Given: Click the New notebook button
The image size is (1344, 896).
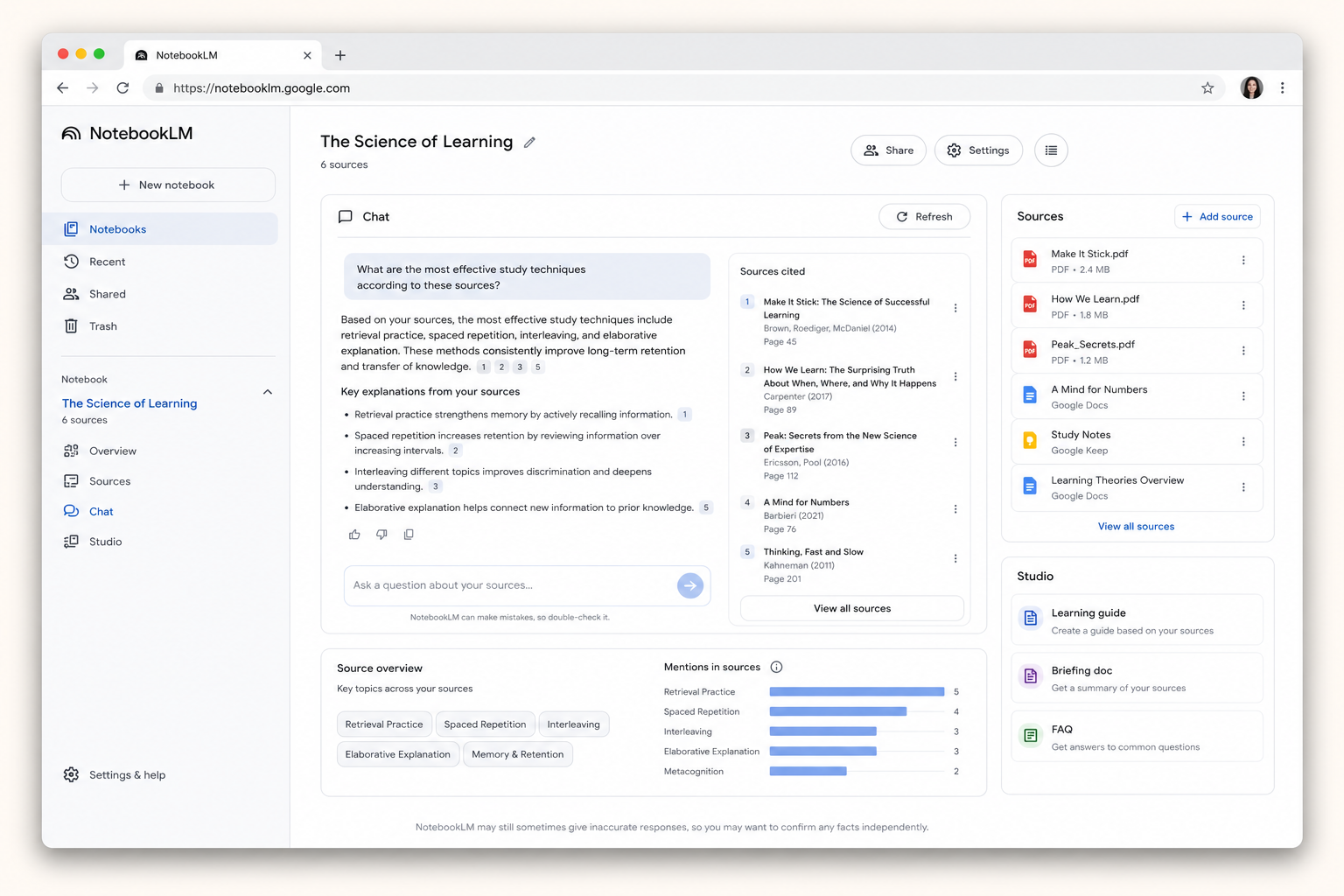Looking at the screenshot, I should coord(168,185).
